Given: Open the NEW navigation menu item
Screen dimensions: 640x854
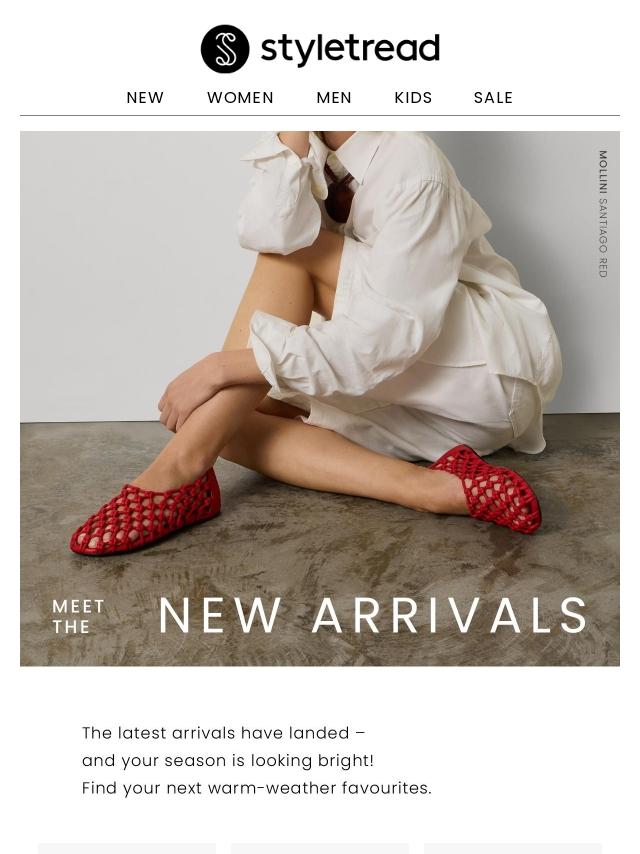Looking at the screenshot, I should 145,97.
